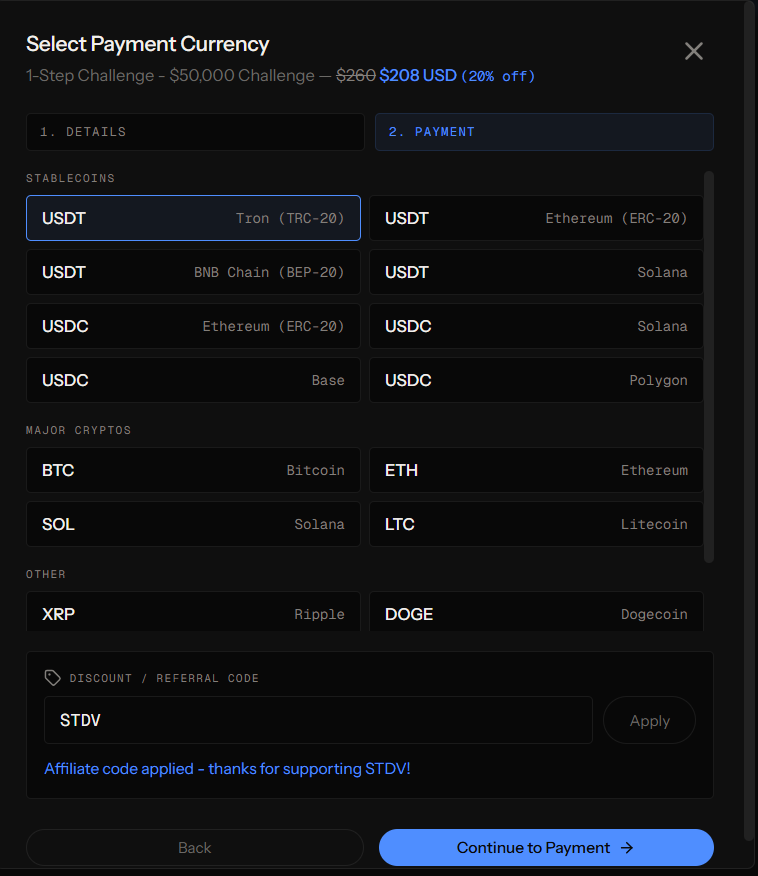Click the $208 USD discounted price
758x876 pixels.
coord(418,75)
